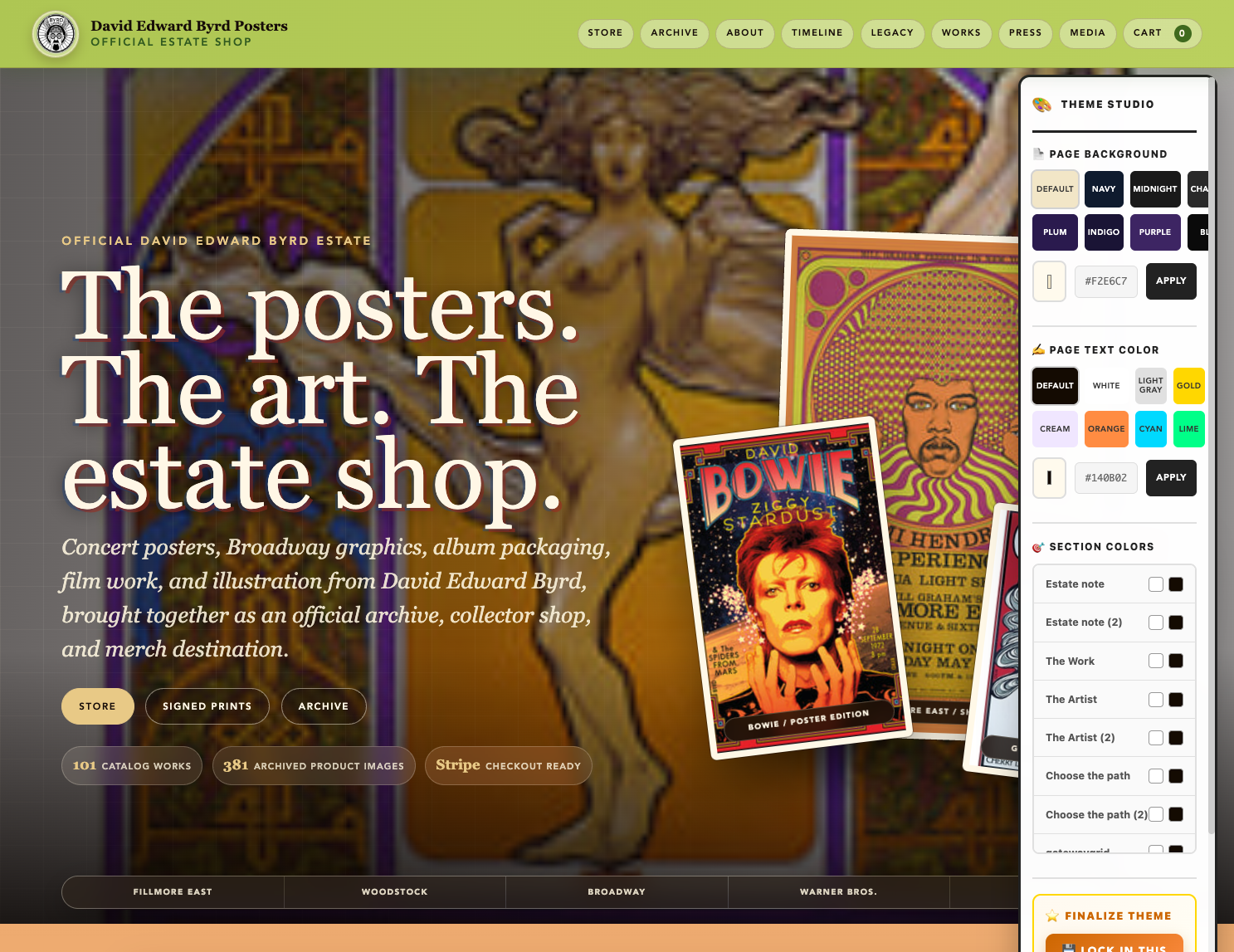Click the Byrd circular logo in header
1234x952 pixels.
56,34
